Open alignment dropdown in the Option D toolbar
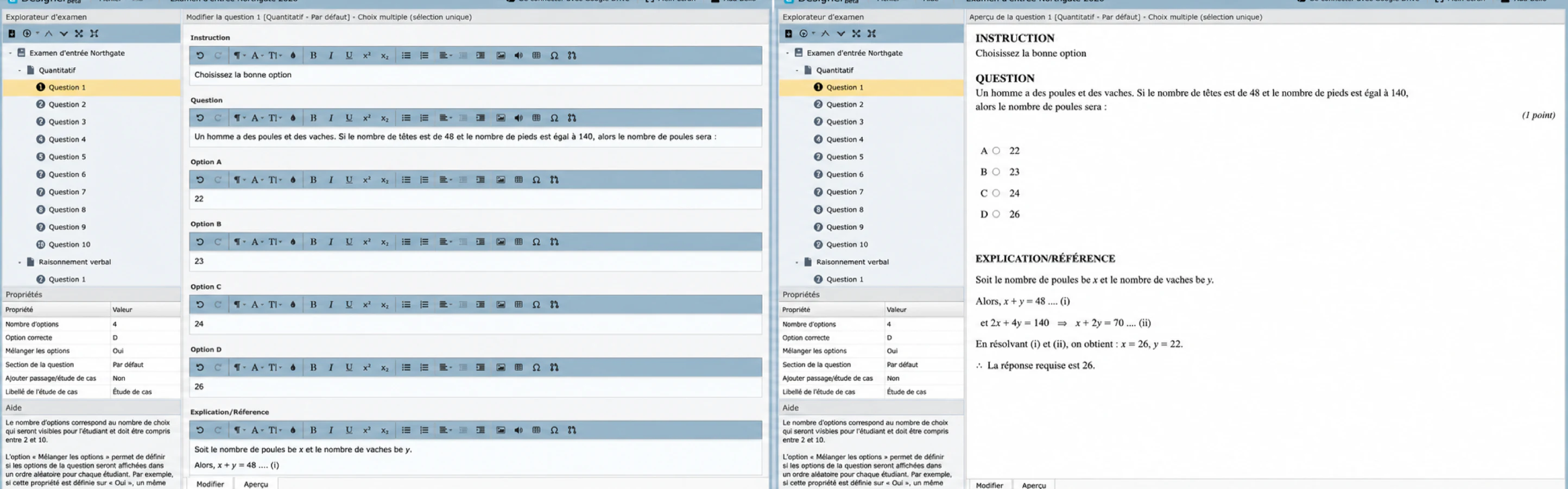Image resolution: width=1568 pixels, height=489 pixels. tap(445, 368)
